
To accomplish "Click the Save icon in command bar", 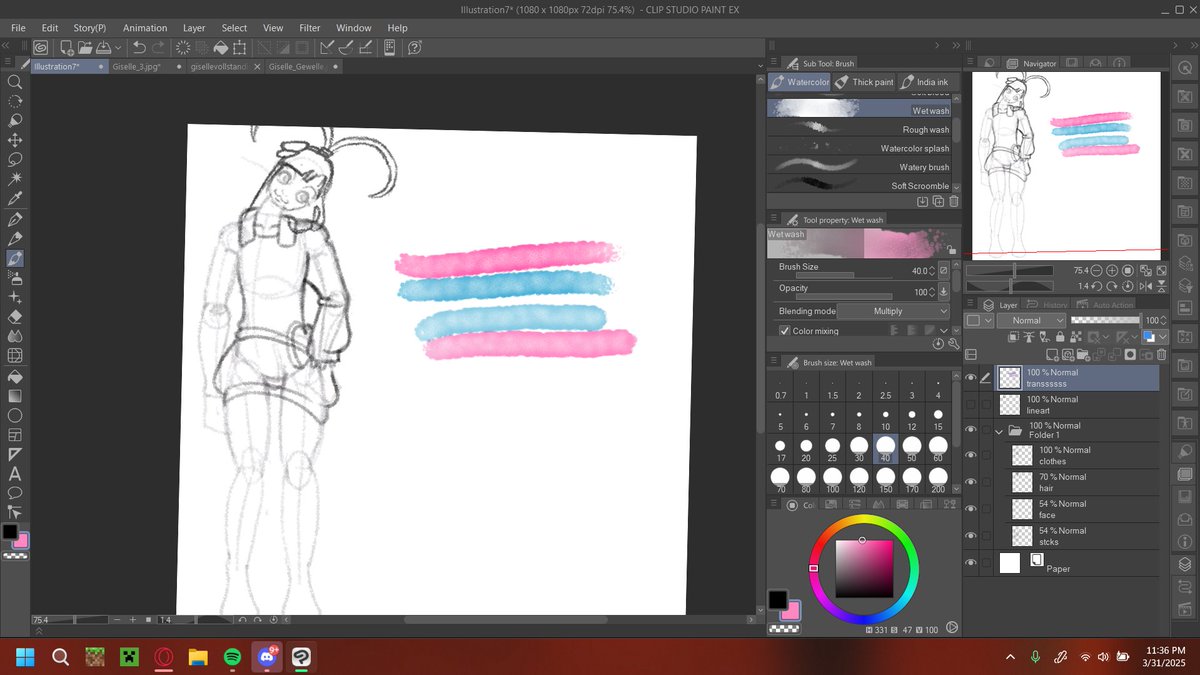I will point(105,47).
